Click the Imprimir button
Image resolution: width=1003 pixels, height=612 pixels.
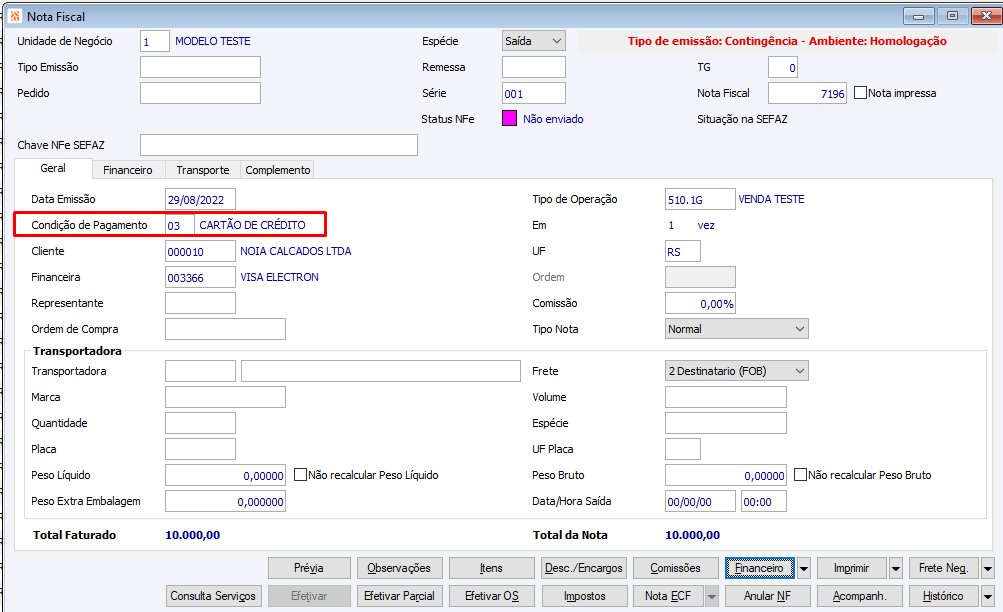851,568
